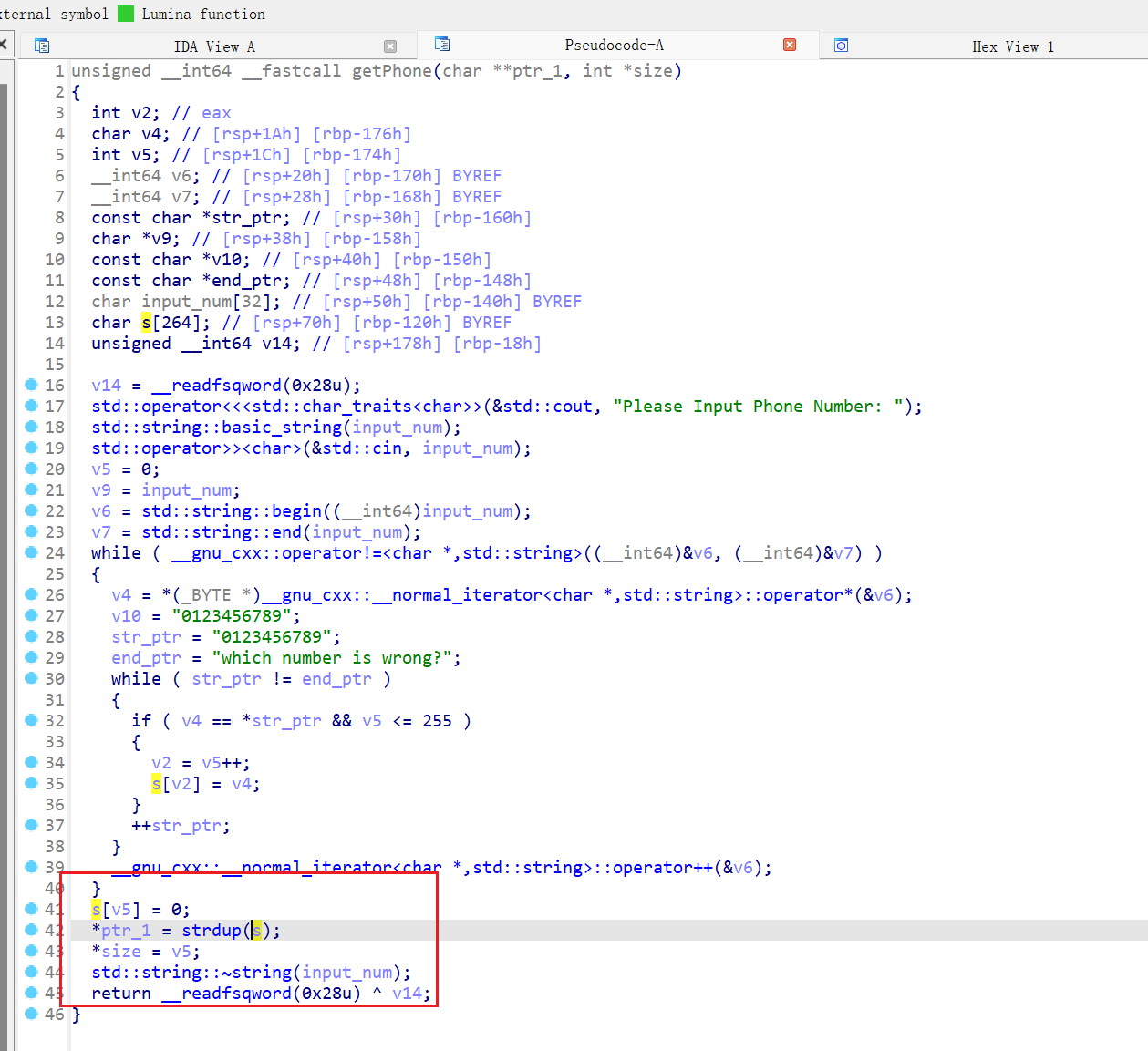The height and width of the screenshot is (1051, 1148).
Task: Click 'BYREF' comment on line 6
Action: 477,176
